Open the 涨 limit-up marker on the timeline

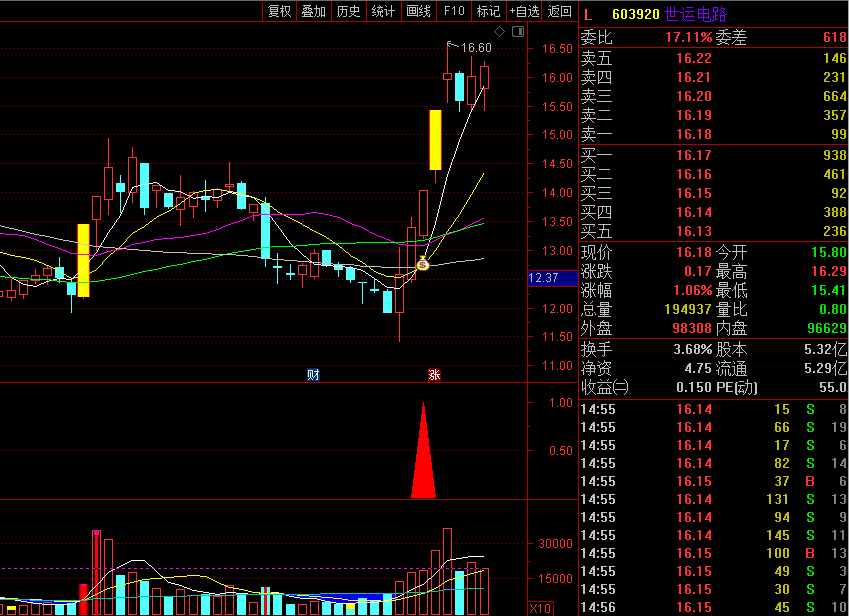click(434, 375)
